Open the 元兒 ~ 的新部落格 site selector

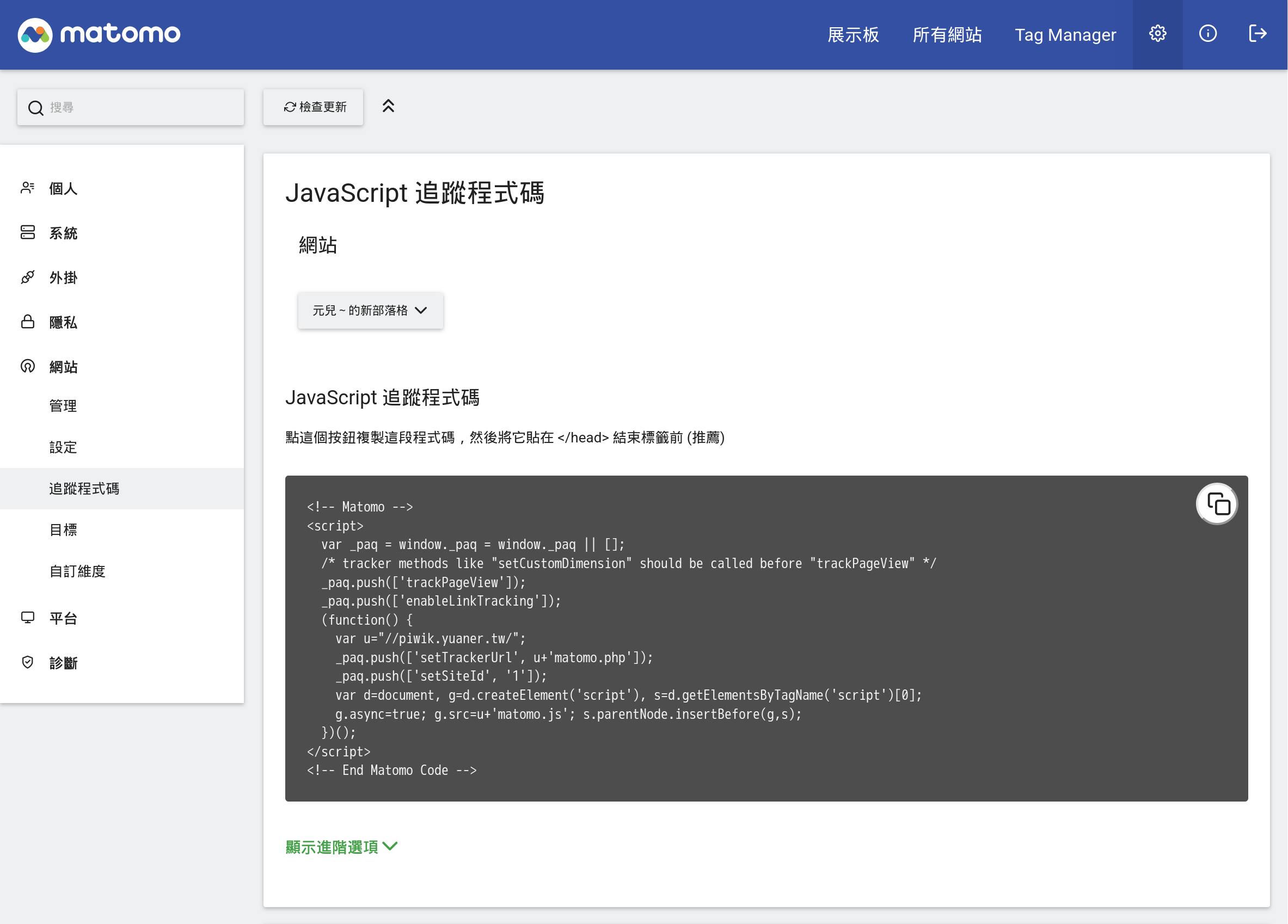click(370, 311)
